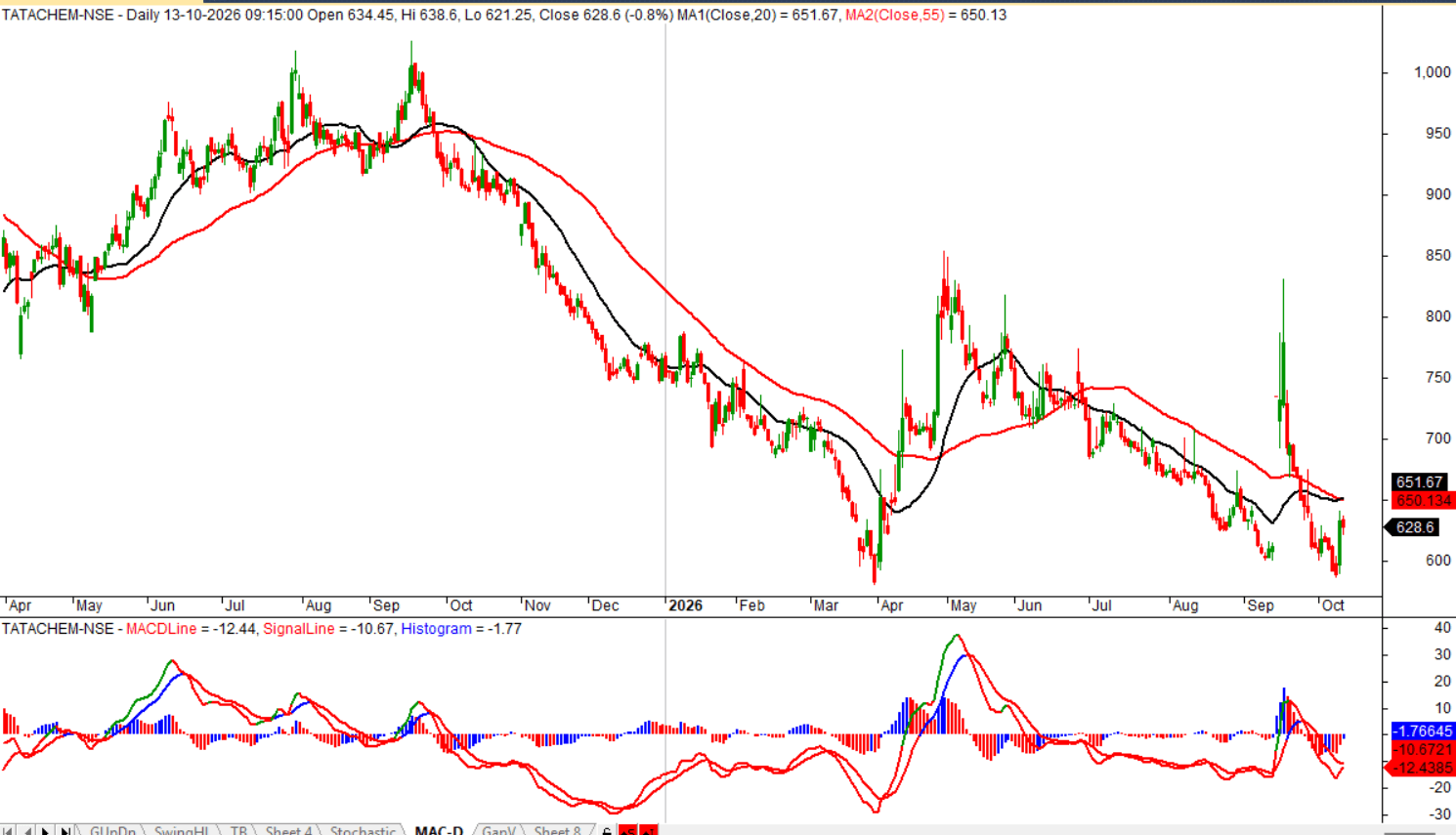Click the 800 price axis label

click(x=1438, y=316)
